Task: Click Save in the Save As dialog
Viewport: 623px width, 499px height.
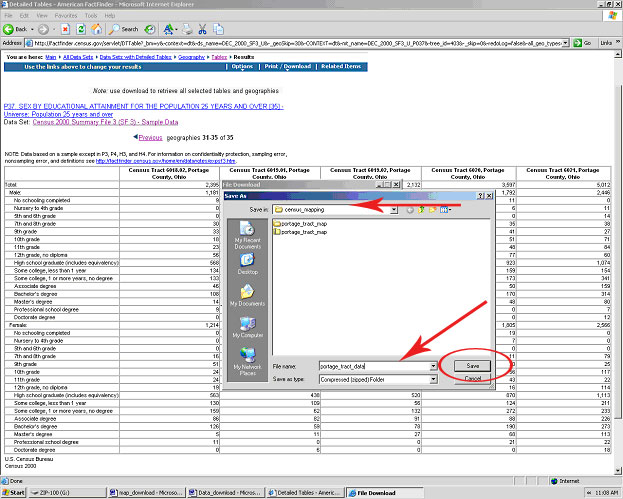Action: coord(472,366)
